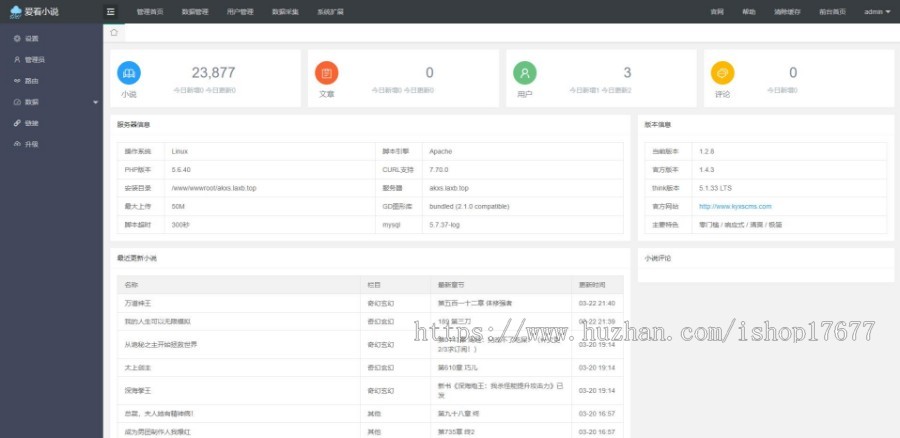Screen dimensions: 900x438
Task: Click the update time 03-22 21:40
Action: point(597,303)
